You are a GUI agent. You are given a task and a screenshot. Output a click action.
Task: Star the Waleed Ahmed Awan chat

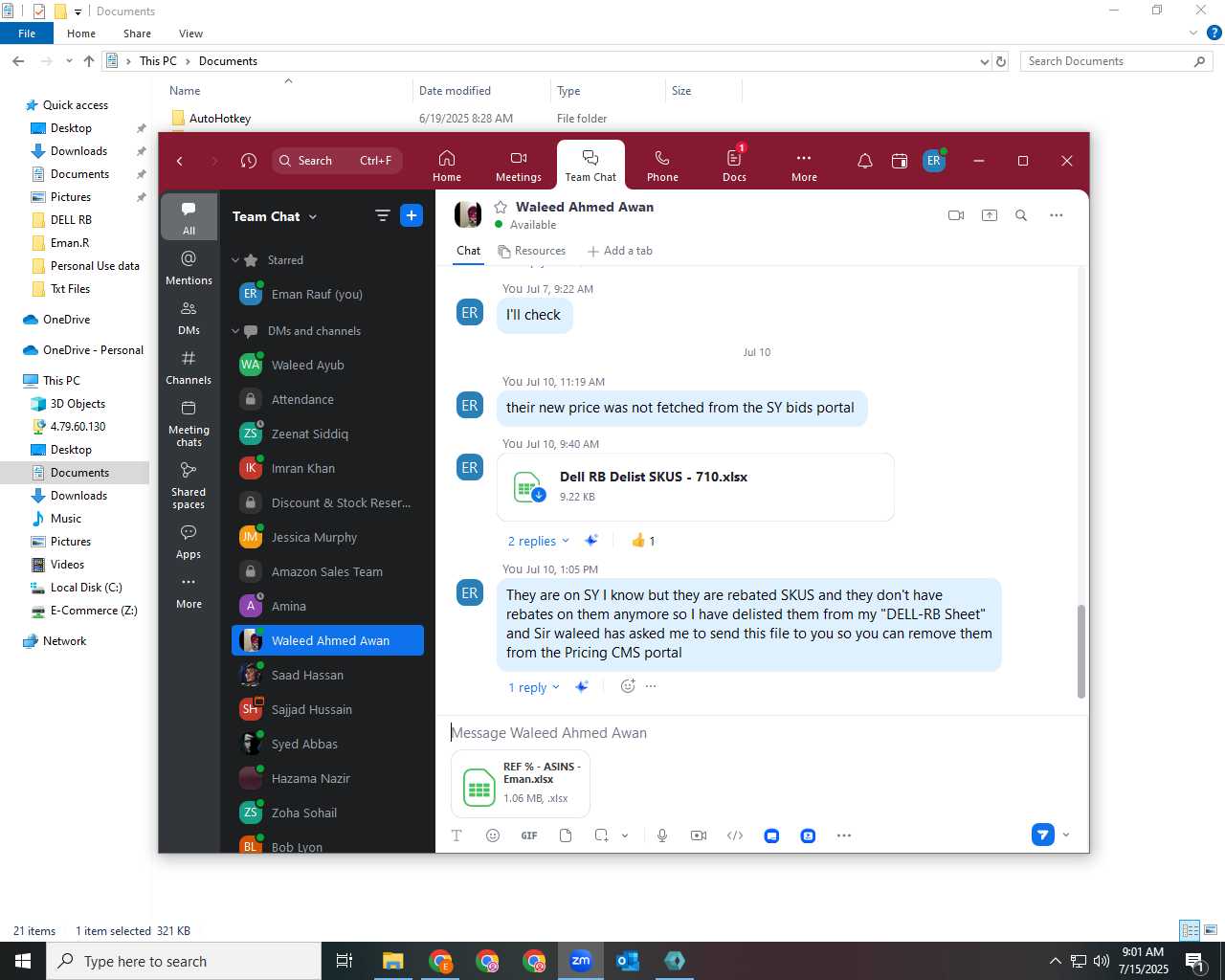click(501, 207)
